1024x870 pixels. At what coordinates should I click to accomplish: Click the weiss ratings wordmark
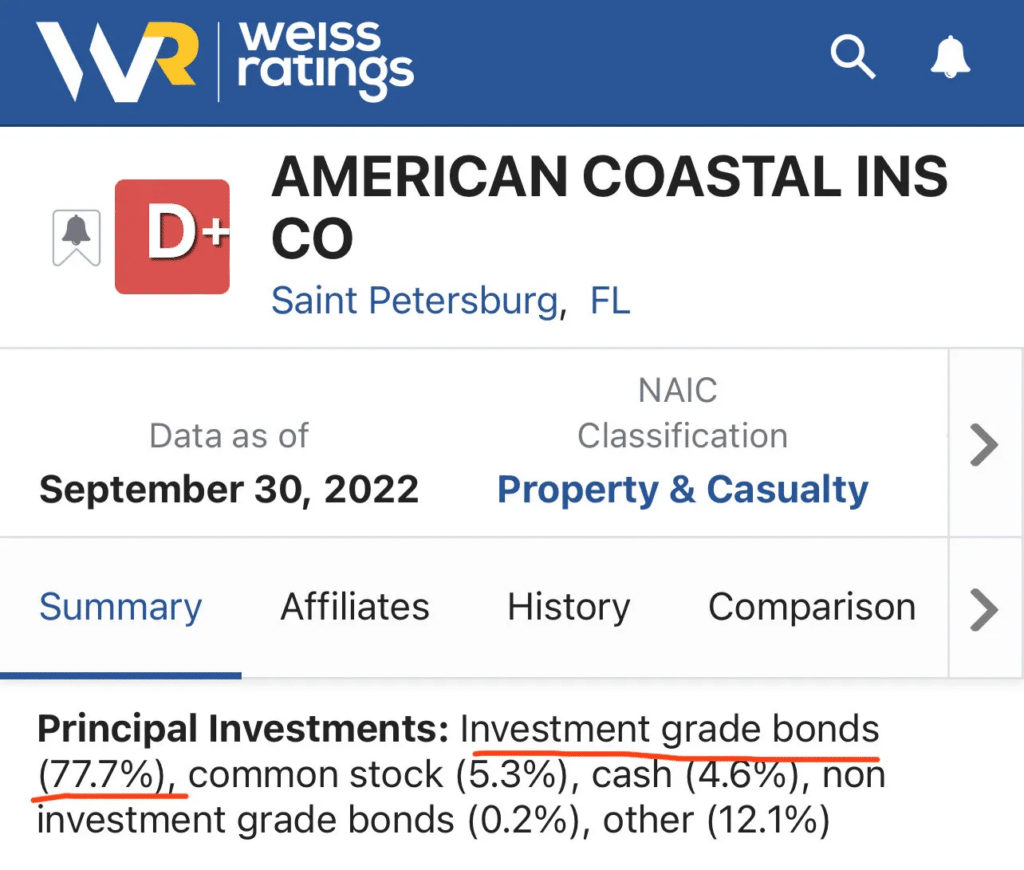click(325, 61)
